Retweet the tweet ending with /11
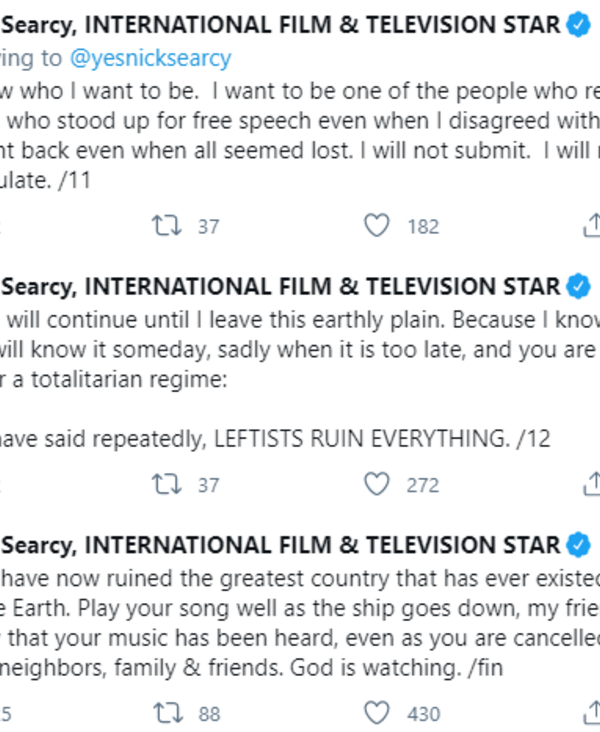Viewport: 600px width, 732px height. tap(160, 226)
